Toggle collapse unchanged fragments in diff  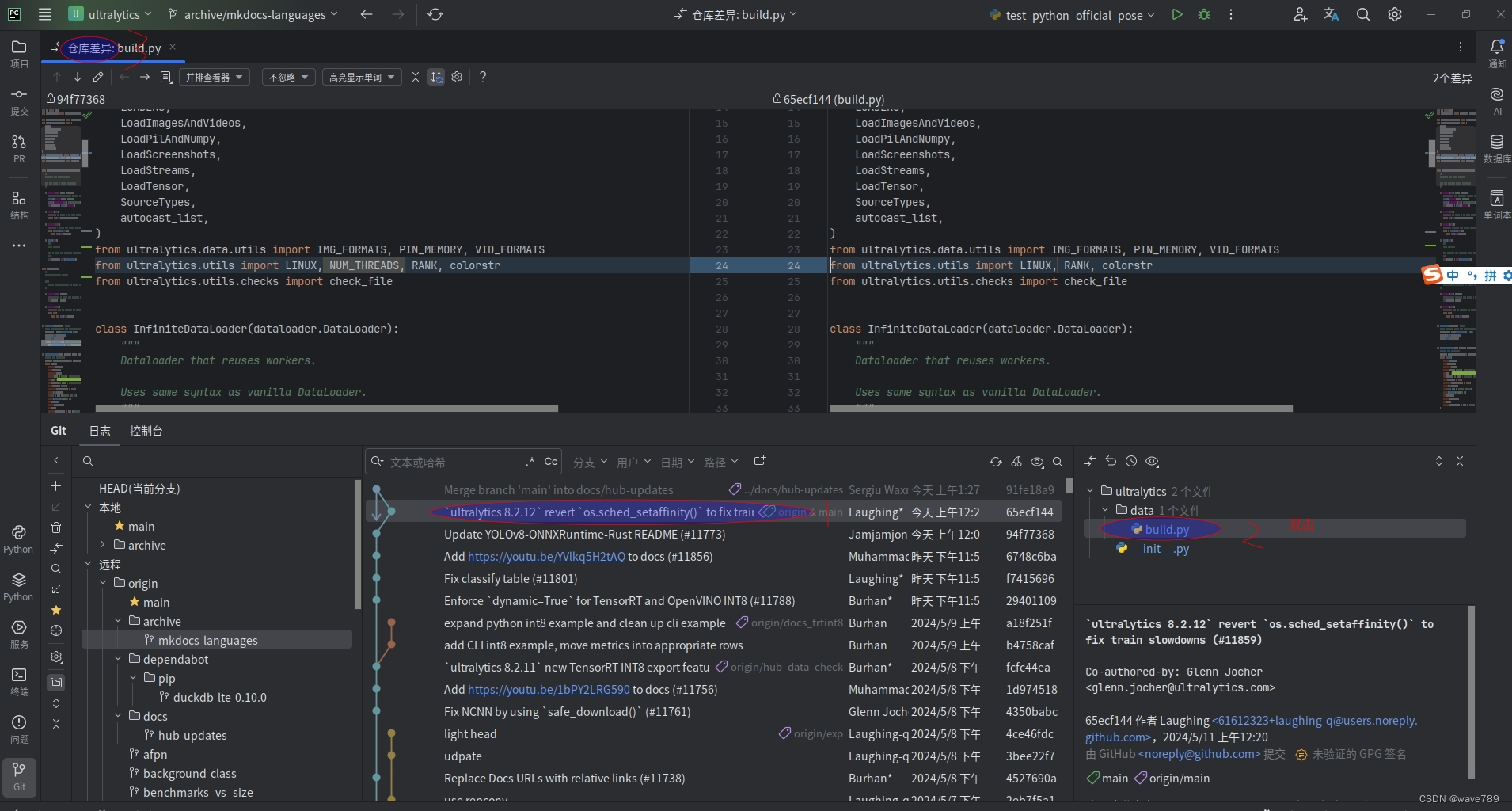[x=416, y=77]
